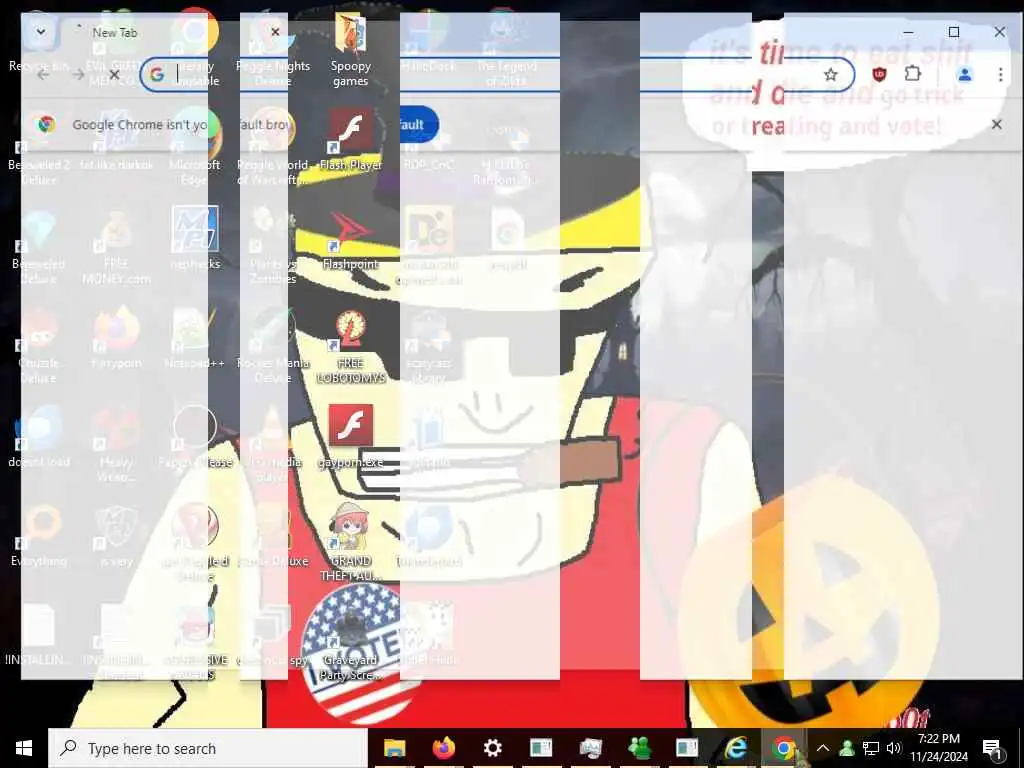Open the volume tray icon
The image size is (1024, 768).
tap(894, 748)
